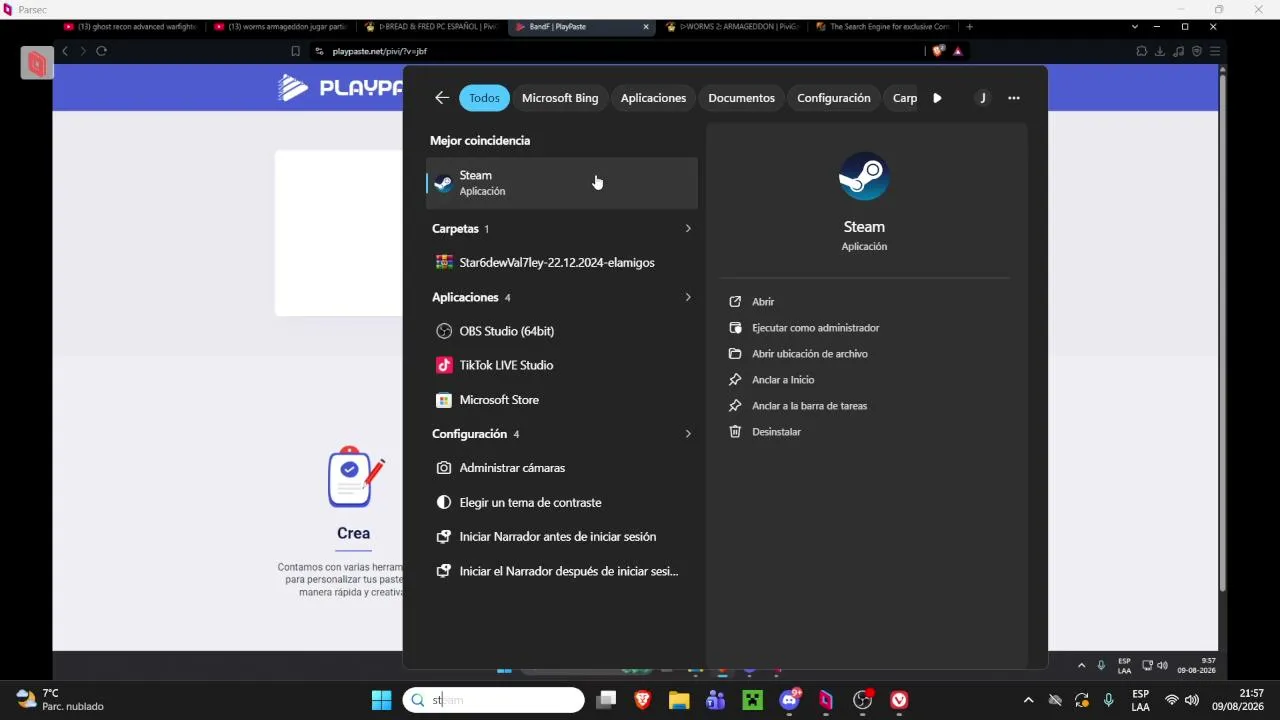
Task: Open the ESP LAA language switcher
Action: (1140, 700)
